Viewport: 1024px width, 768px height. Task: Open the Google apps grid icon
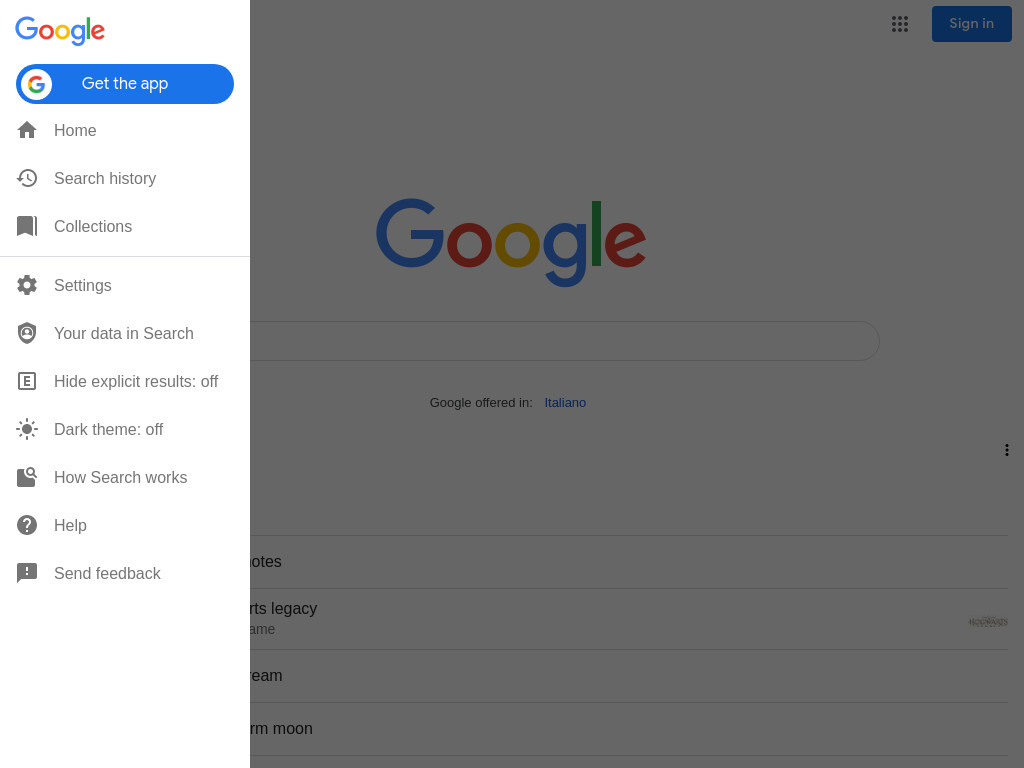(900, 24)
